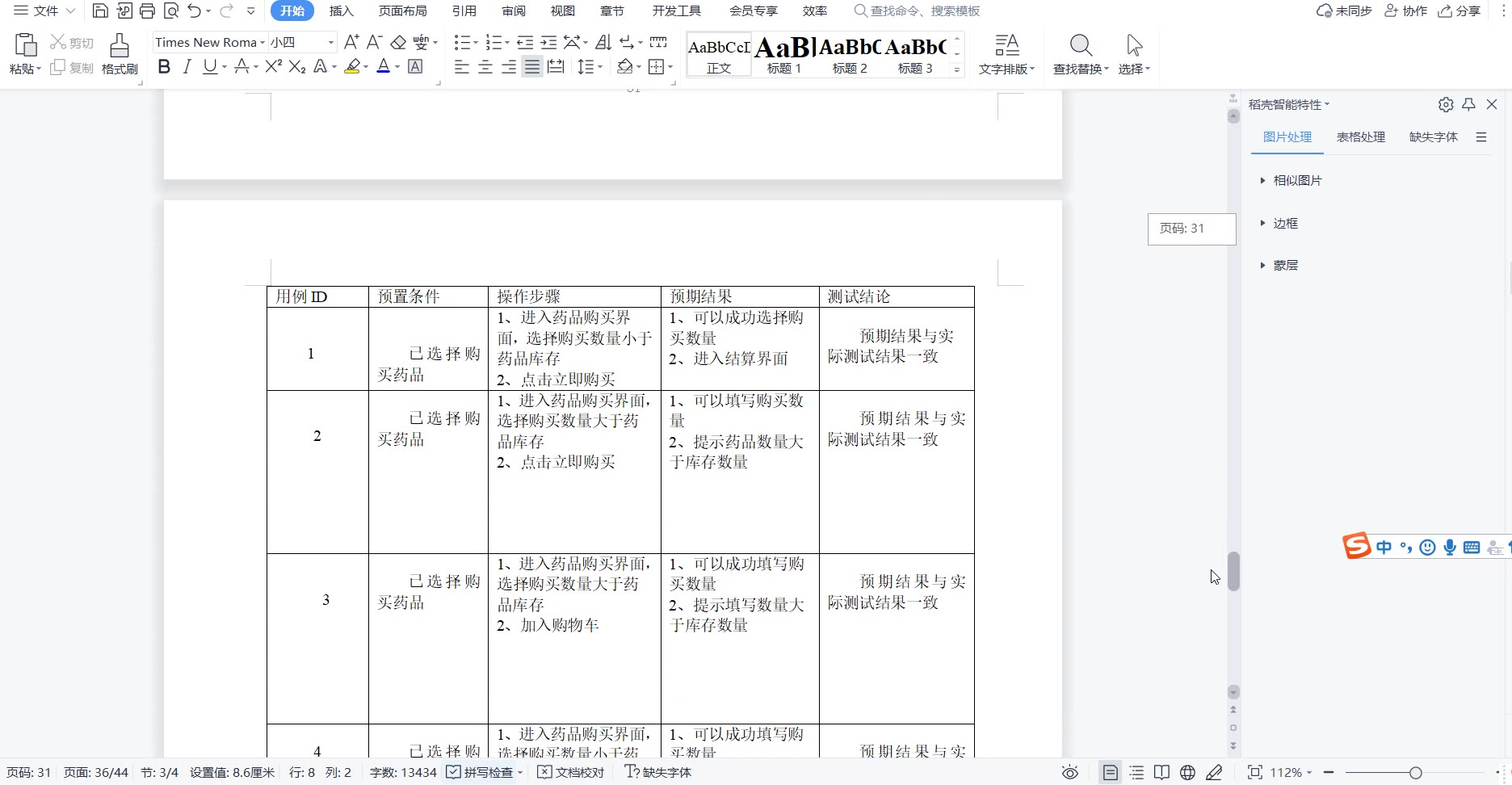Click the 未同步 sync button
The width and height of the screenshot is (1512, 785).
pyautogui.click(x=1345, y=10)
